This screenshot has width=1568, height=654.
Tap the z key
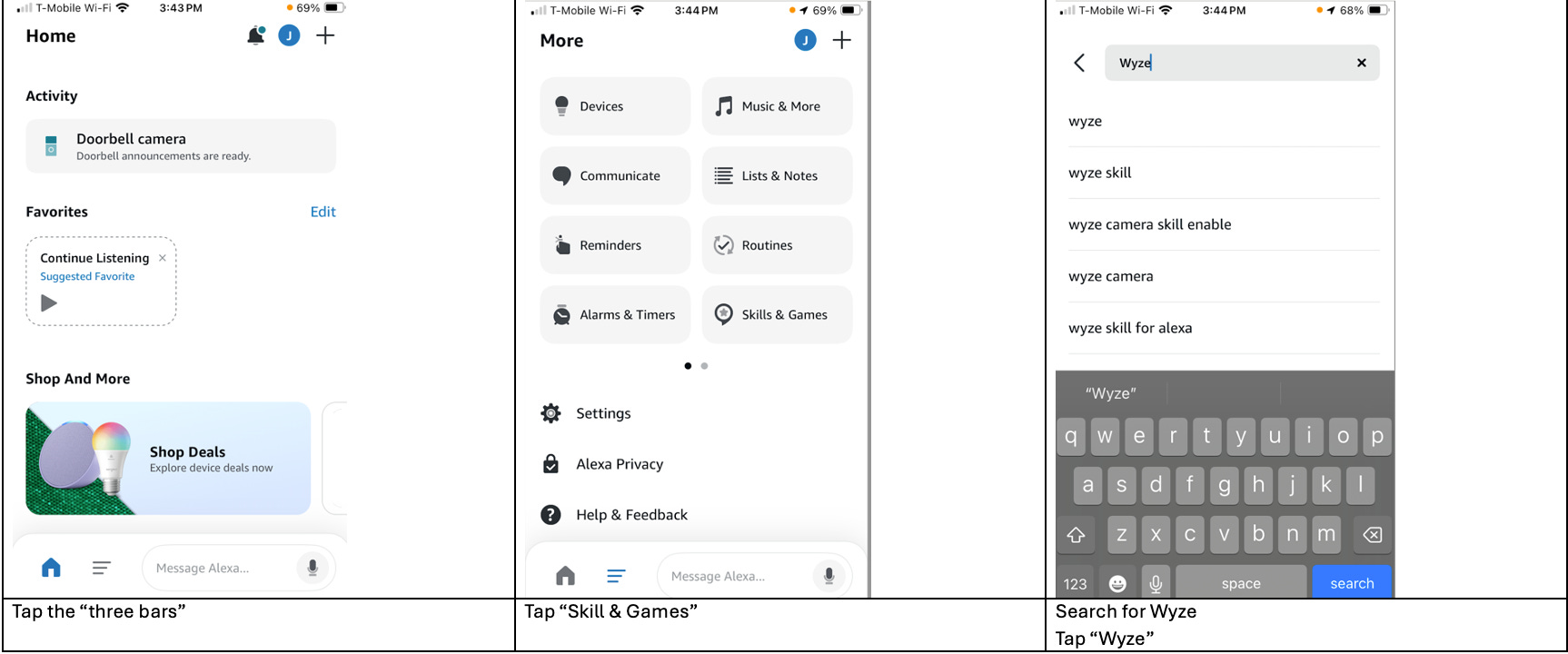(1122, 534)
